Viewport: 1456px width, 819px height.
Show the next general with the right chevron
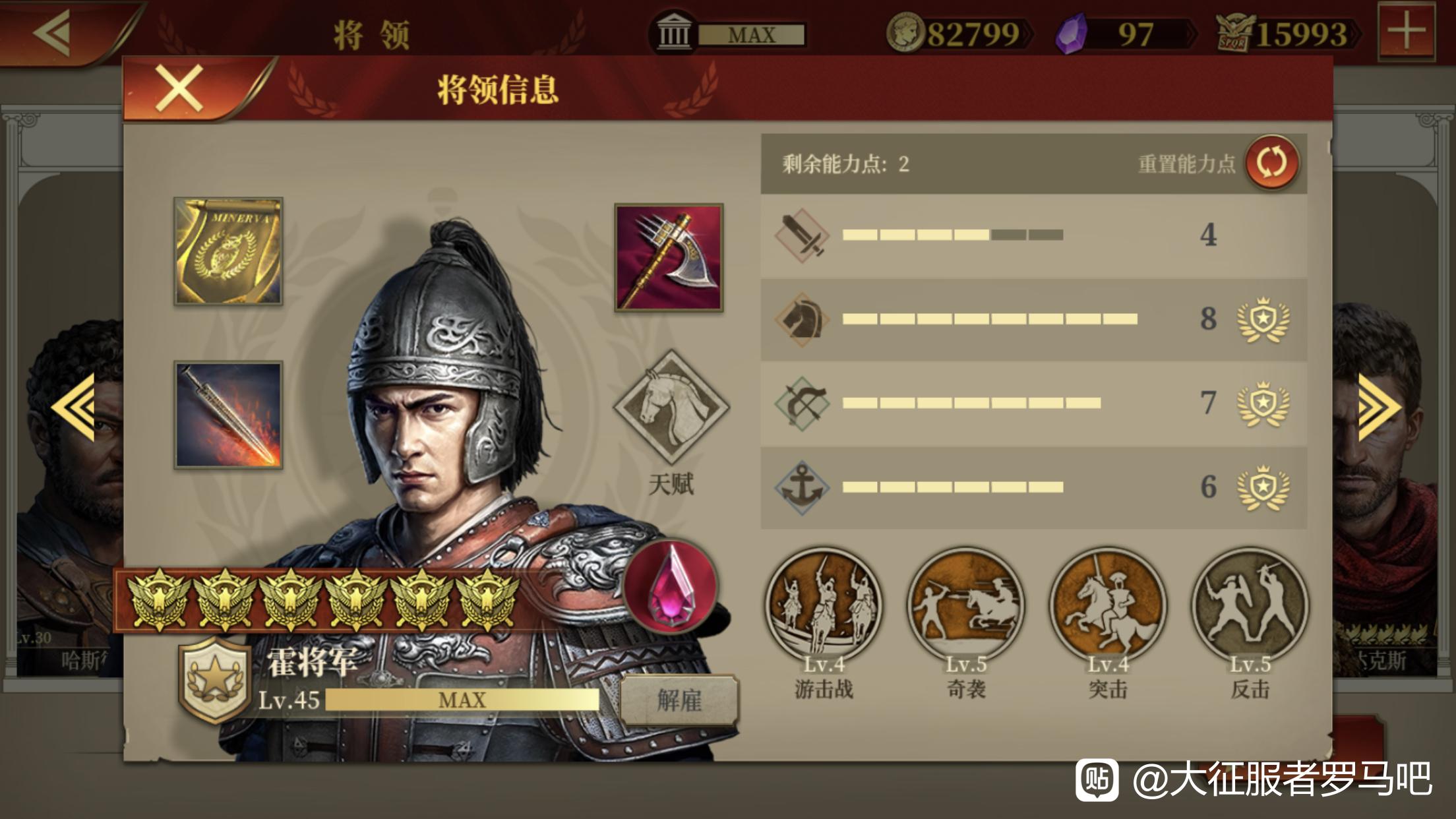click(x=1378, y=407)
